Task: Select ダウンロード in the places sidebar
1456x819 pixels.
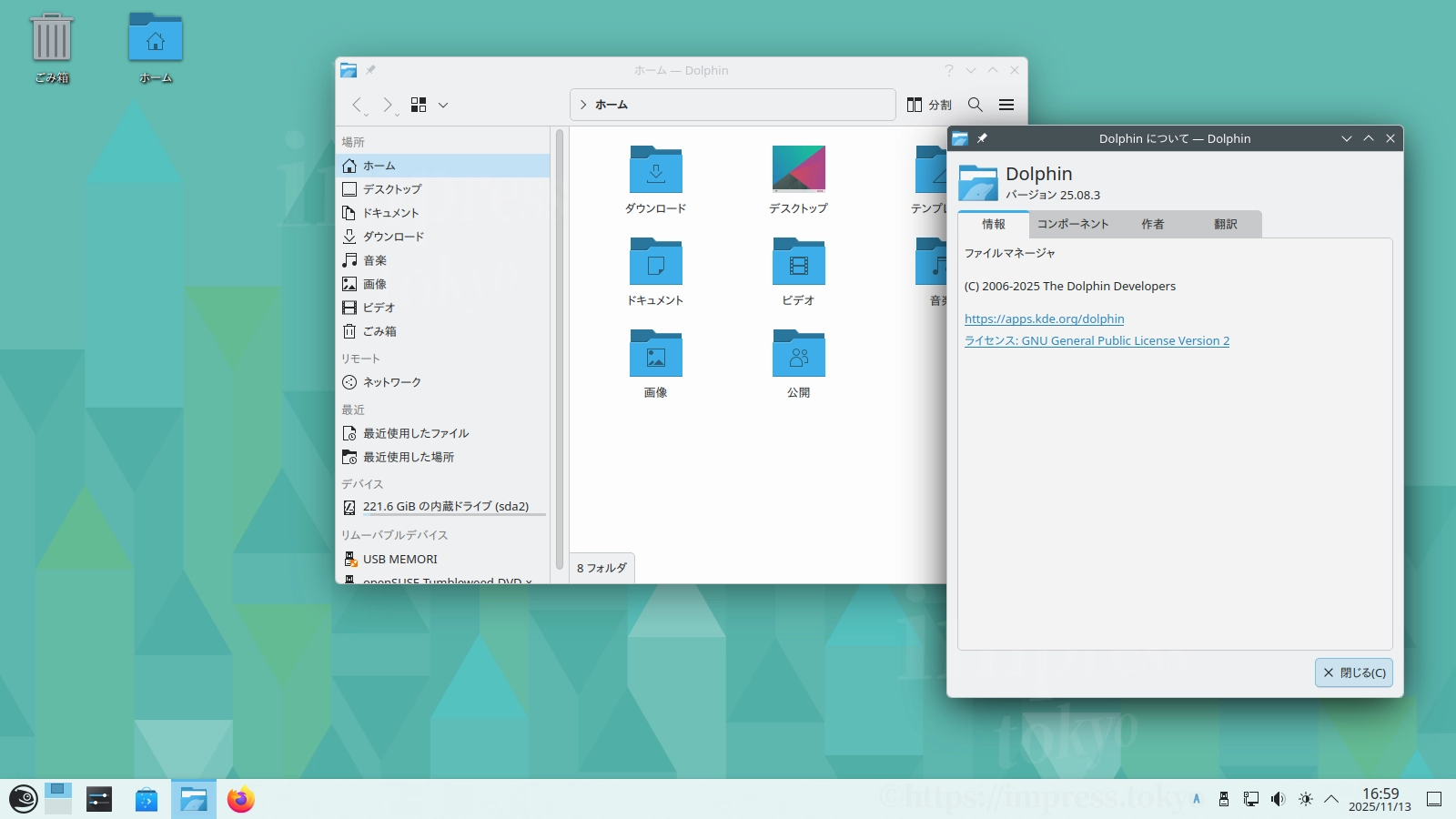Action: (443, 237)
